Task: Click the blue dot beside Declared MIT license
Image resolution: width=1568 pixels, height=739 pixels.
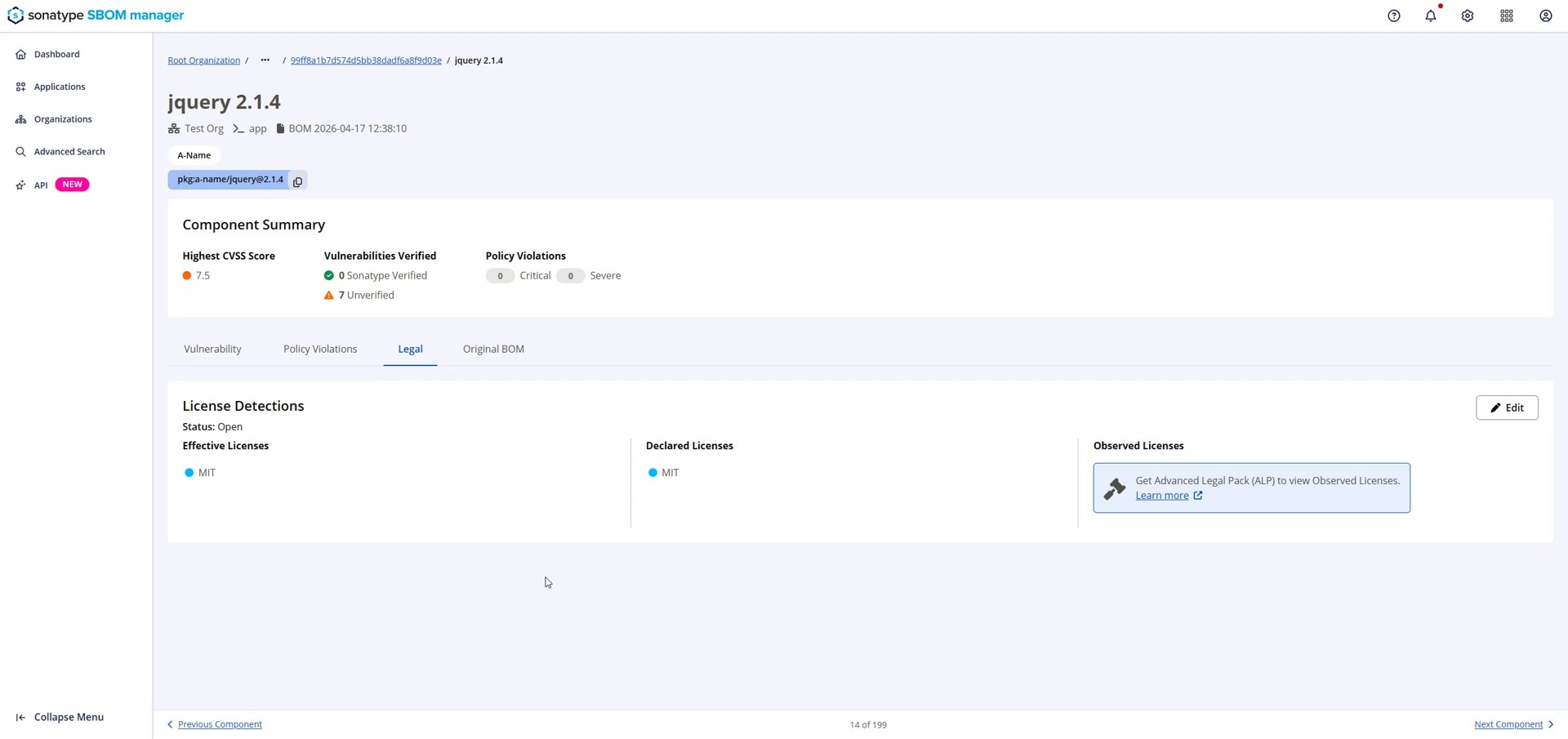Action: (x=653, y=473)
